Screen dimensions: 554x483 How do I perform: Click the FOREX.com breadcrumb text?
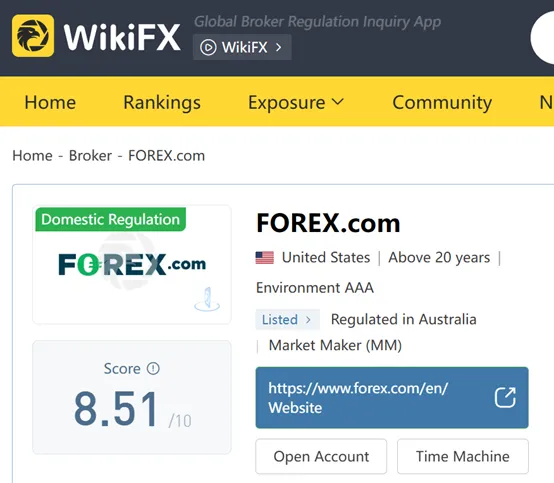166,156
